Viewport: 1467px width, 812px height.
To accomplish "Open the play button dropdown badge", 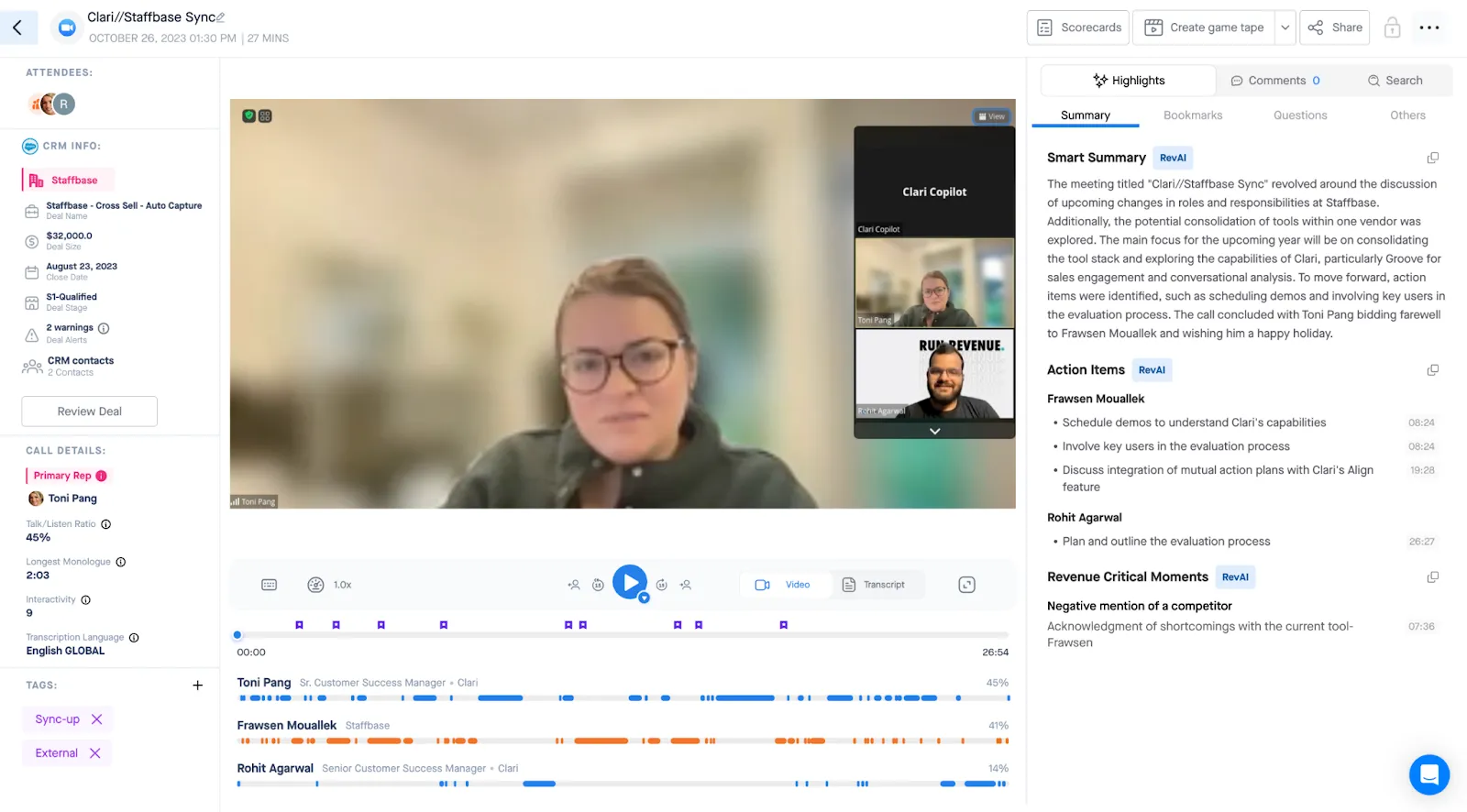I will point(645,598).
